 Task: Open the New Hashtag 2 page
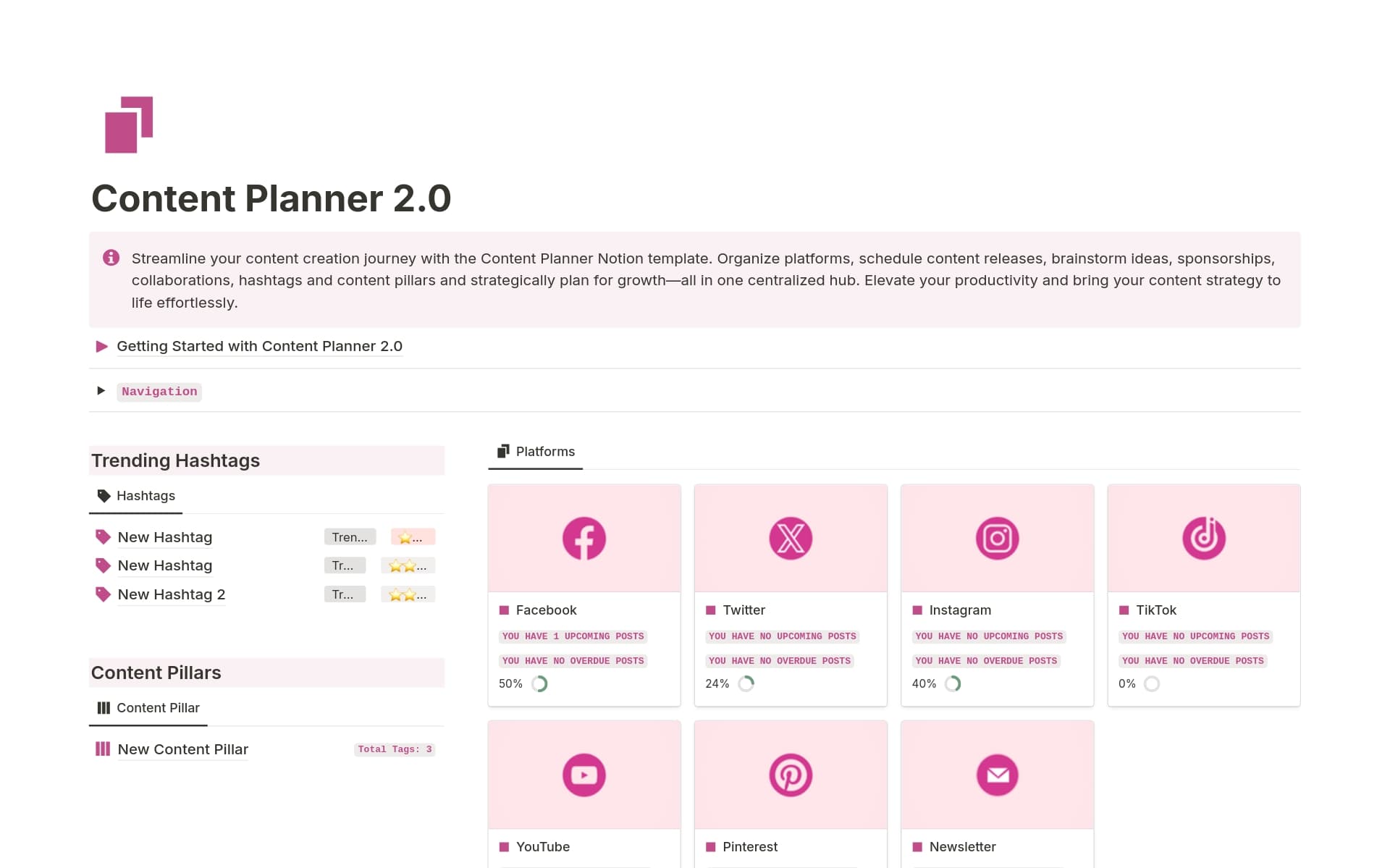(x=172, y=594)
